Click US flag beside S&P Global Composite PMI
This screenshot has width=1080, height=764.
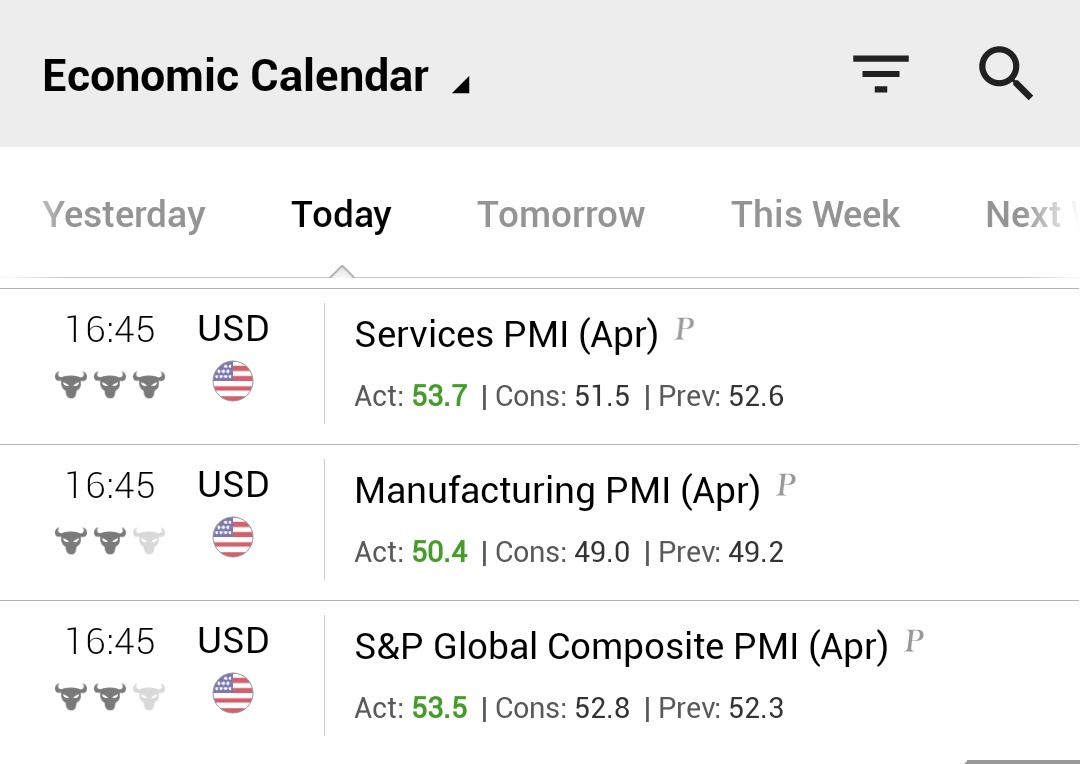[233, 693]
